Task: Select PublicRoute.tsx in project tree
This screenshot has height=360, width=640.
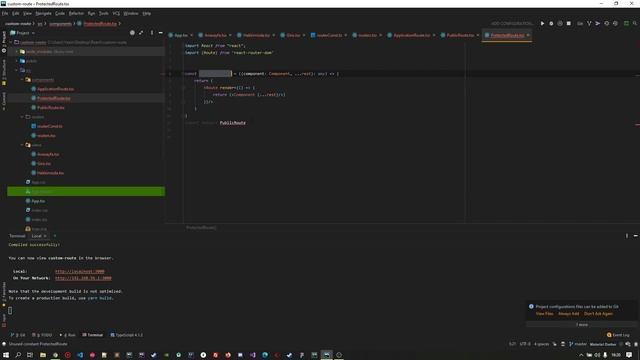Action: click(x=51, y=108)
